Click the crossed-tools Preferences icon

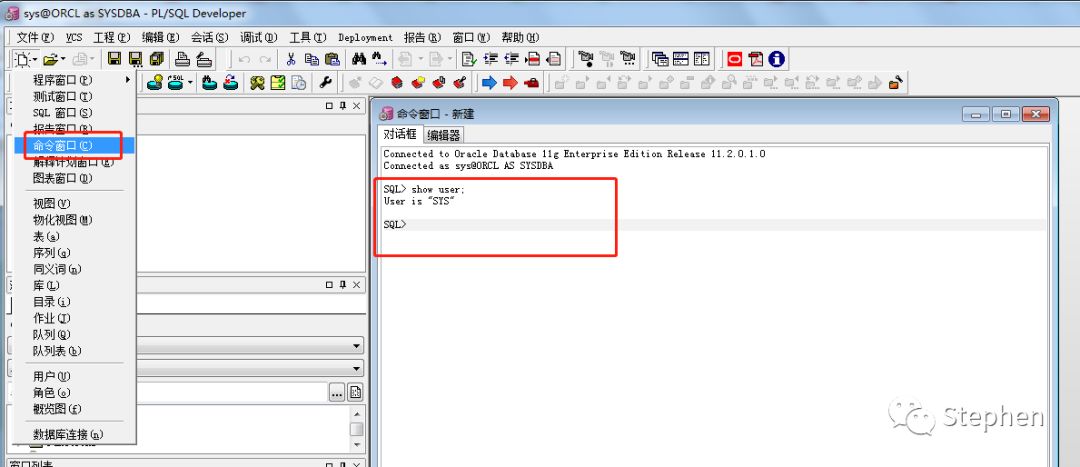(257, 83)
